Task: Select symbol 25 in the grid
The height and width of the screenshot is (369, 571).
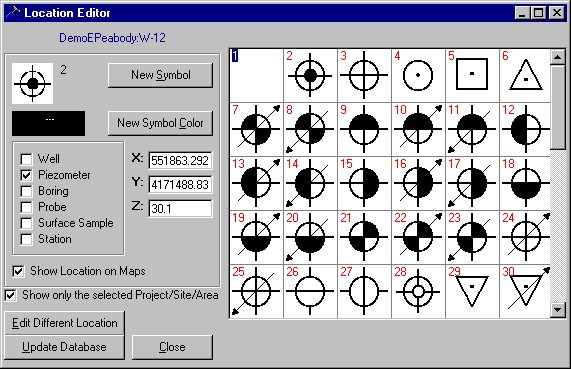Action: (x=257, y=291)
